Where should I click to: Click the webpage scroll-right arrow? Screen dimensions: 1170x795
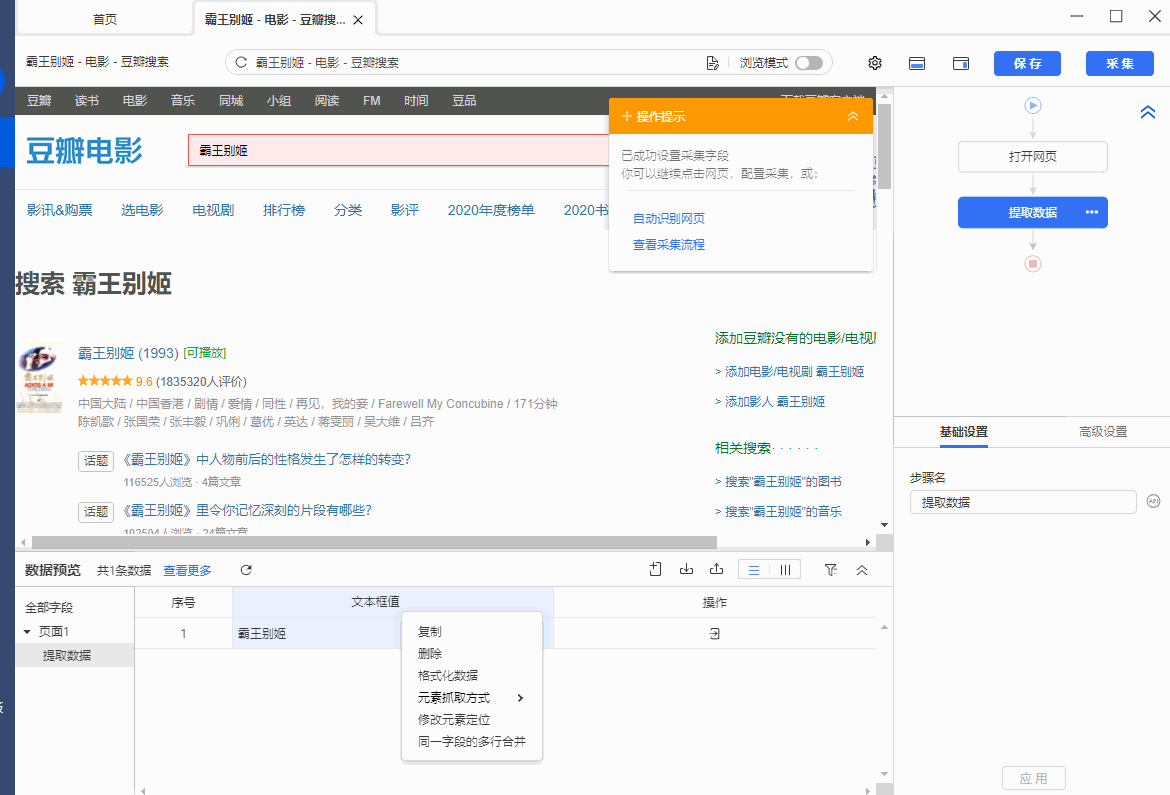[867, 543]
